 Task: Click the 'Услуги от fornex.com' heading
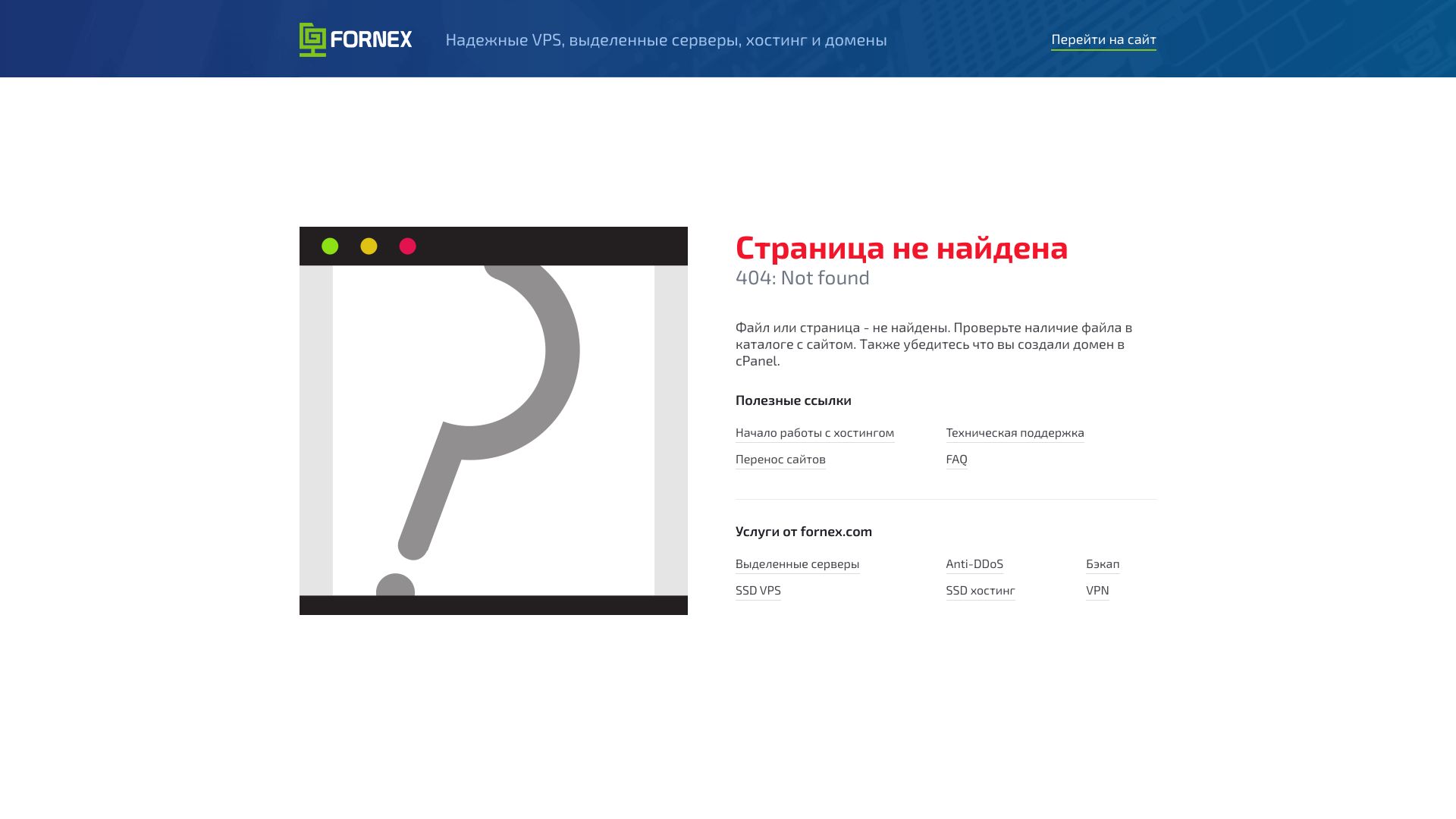(804, 532)
